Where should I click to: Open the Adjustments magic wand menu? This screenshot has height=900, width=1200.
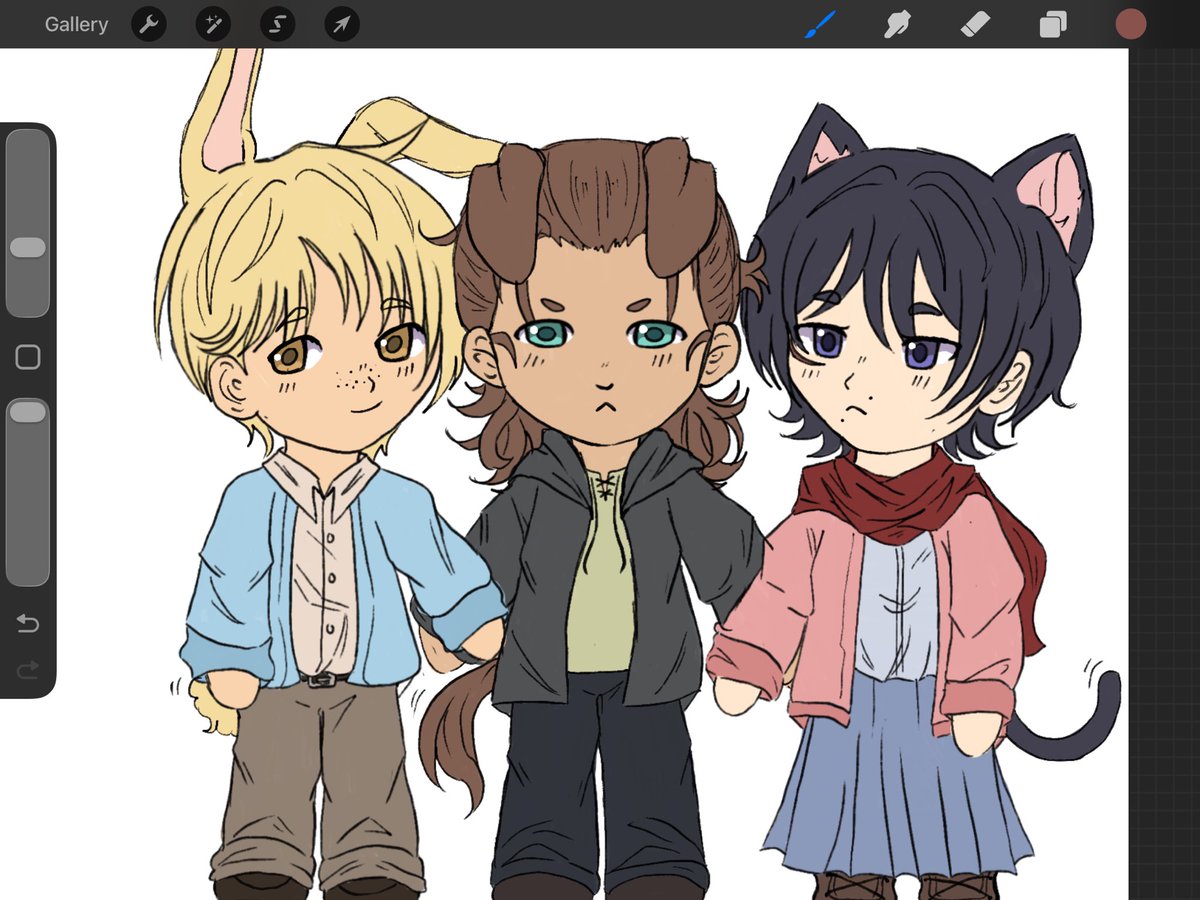tap(213, 24)
